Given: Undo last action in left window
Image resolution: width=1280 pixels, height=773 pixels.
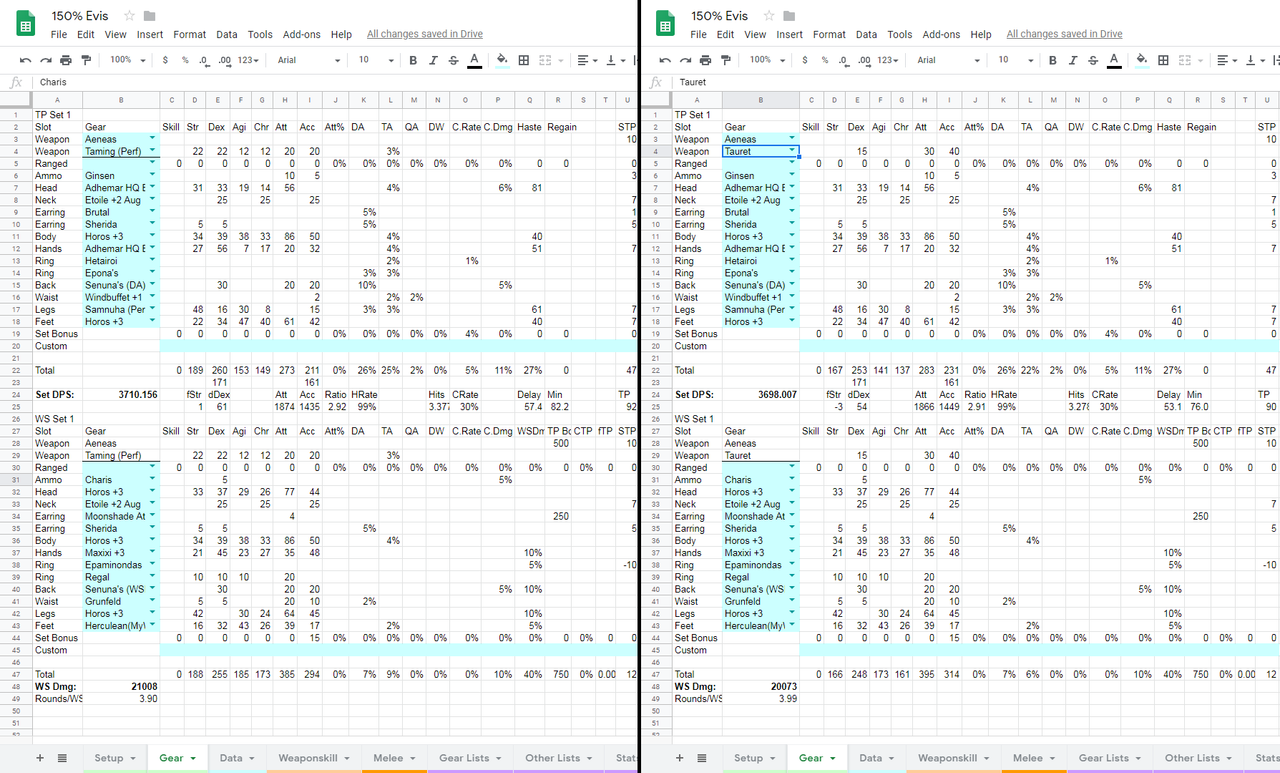Looking at the screenshot, I should 25,60.
